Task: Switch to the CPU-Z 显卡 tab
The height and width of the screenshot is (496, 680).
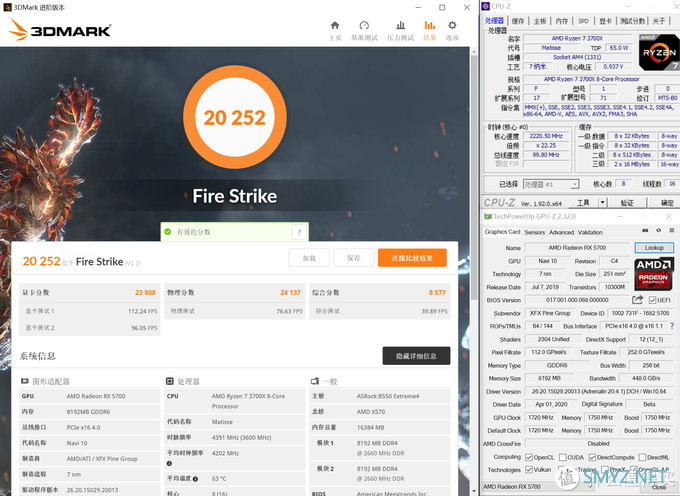Action: pos(605,21)
